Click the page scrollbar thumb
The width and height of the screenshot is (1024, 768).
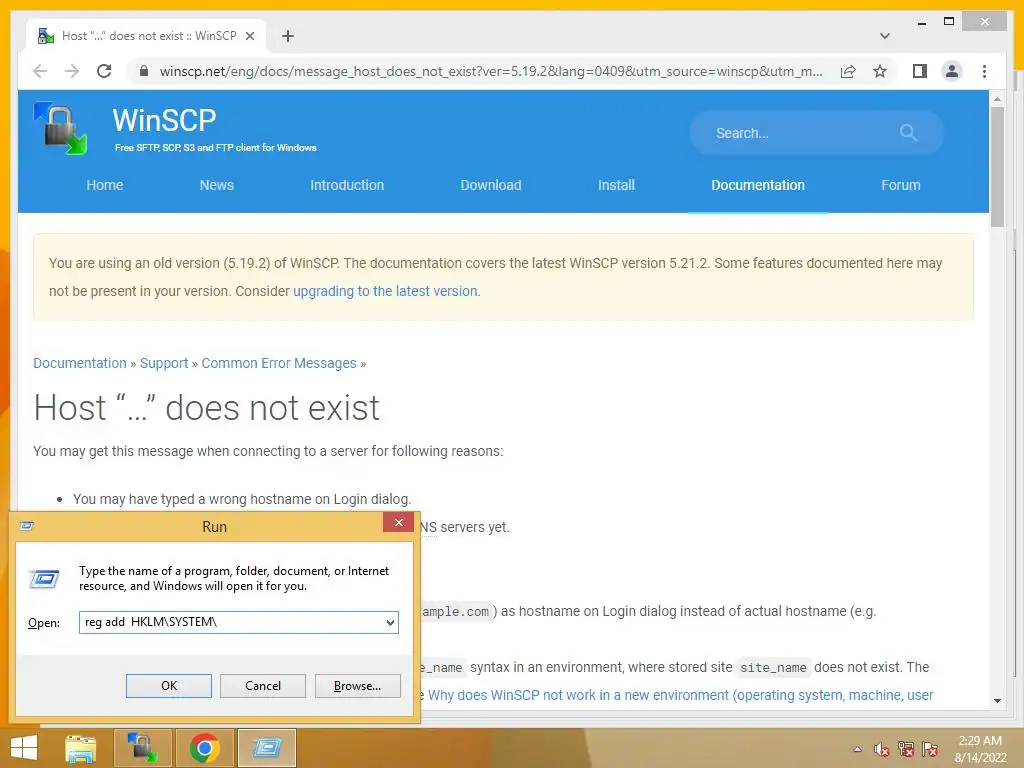point(997,167)
